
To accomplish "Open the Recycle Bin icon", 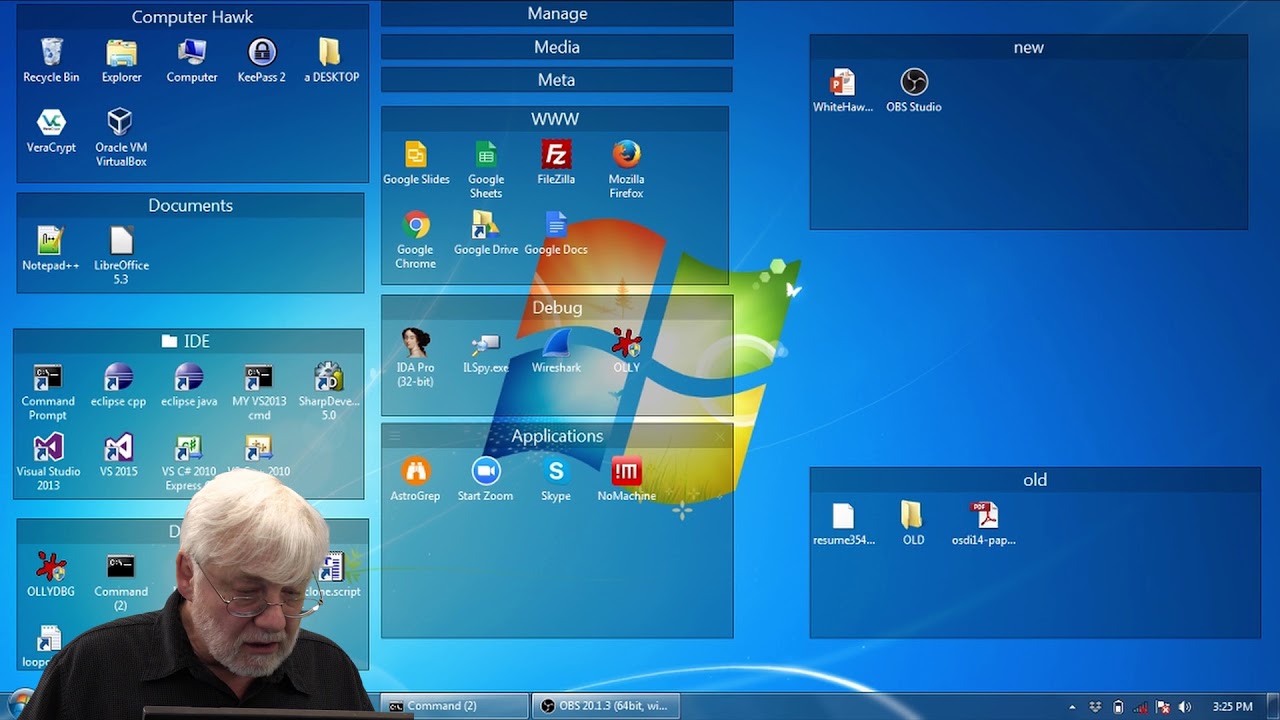I will click(51, 60).
